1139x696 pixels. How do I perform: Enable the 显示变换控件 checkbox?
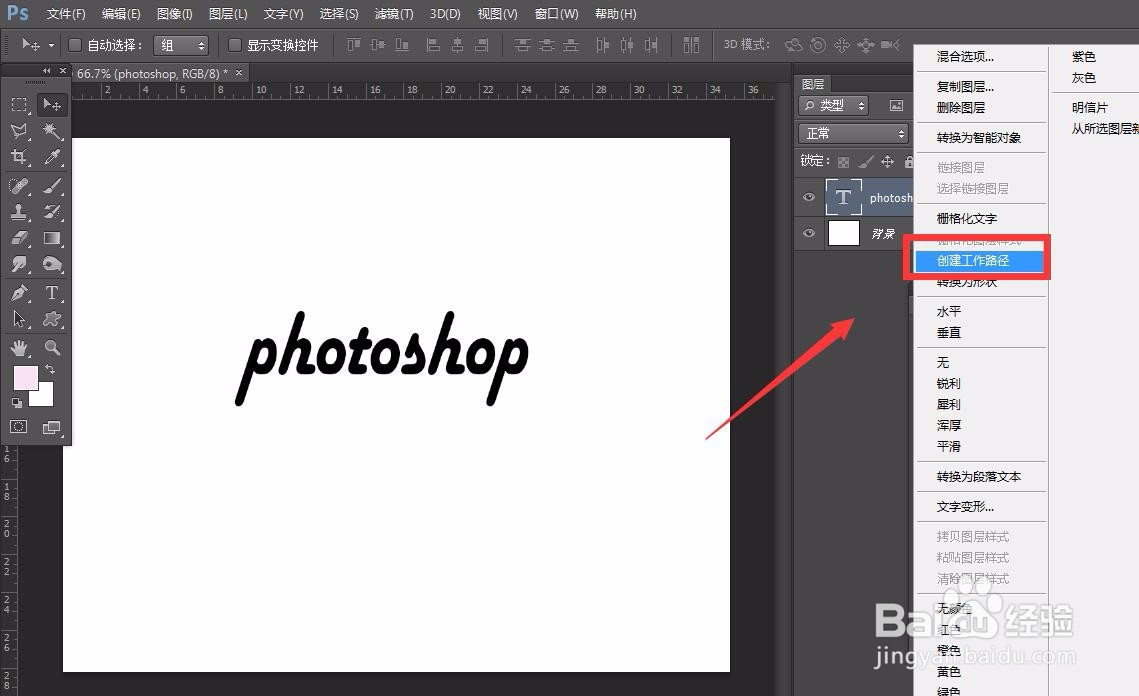pos(235,45)
